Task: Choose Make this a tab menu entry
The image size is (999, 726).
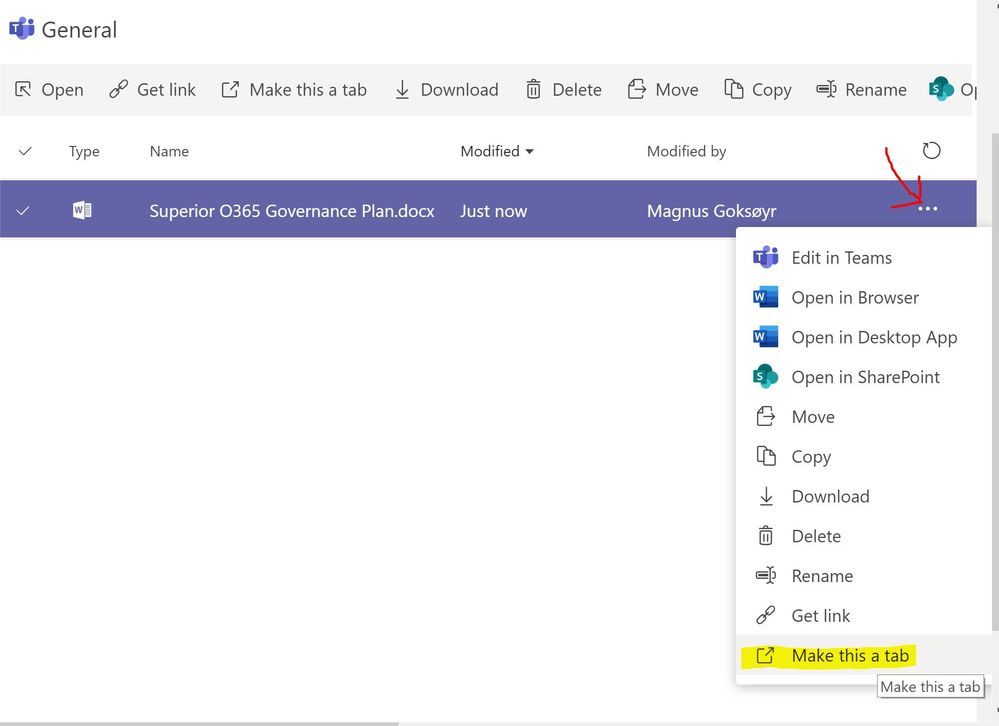Action: pos(863,655)
